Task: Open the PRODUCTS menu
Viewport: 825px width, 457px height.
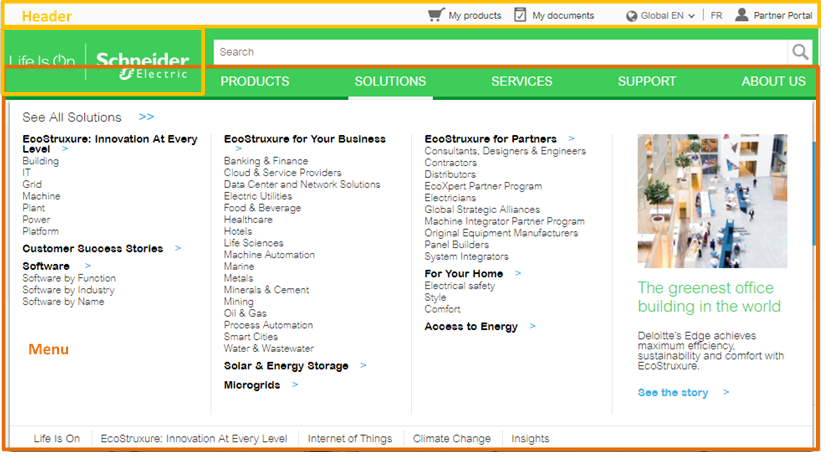Action: point(255,82)
